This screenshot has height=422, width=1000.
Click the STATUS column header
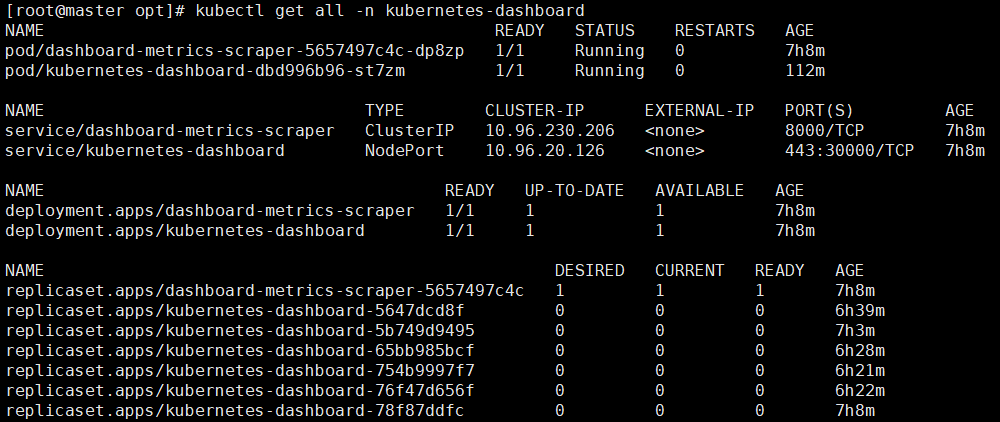[x=605, y=31]
